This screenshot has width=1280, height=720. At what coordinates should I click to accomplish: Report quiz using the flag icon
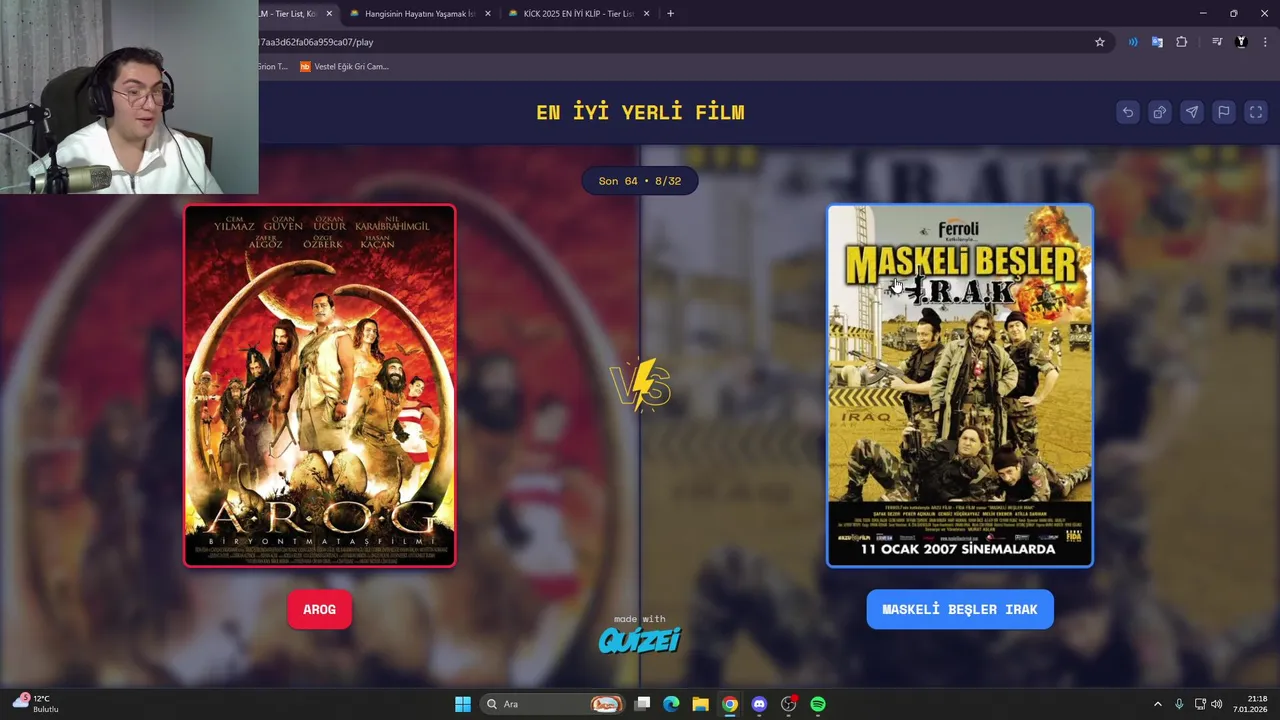tap(1224, 112)
